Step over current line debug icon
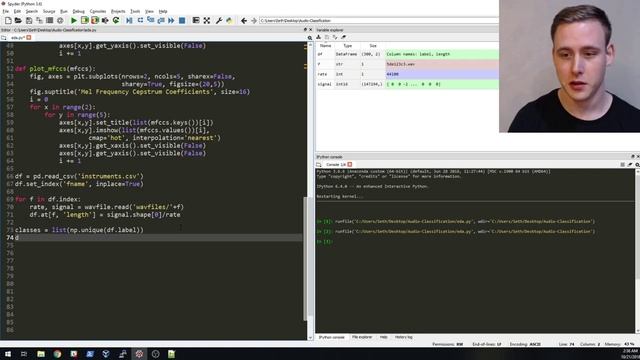Screen dimensions: 640x360 tap(140, 20)
